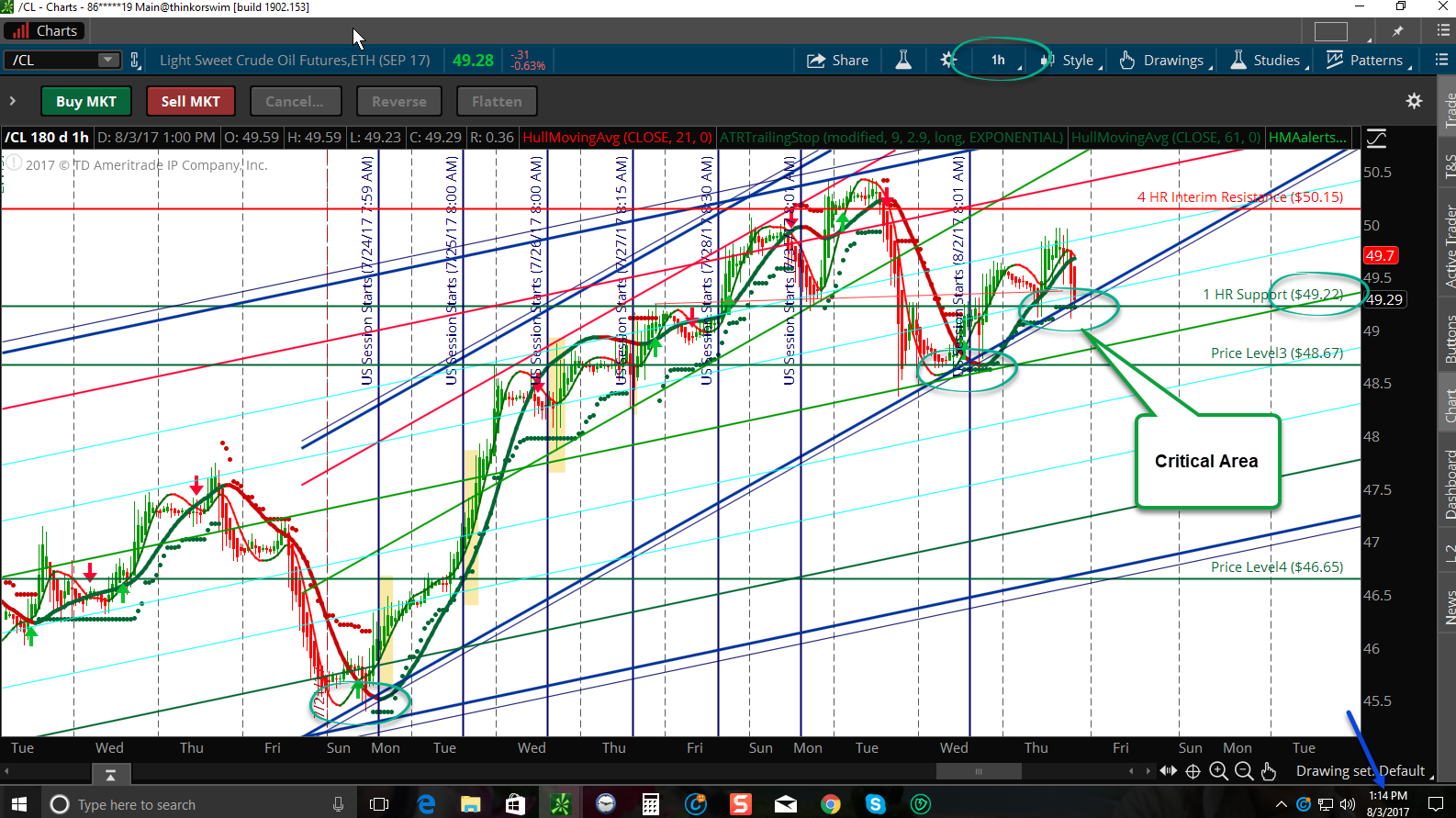Open the Microsoft Store taskbar icon
The image size is (1456, 818).
tap(515, 804)
